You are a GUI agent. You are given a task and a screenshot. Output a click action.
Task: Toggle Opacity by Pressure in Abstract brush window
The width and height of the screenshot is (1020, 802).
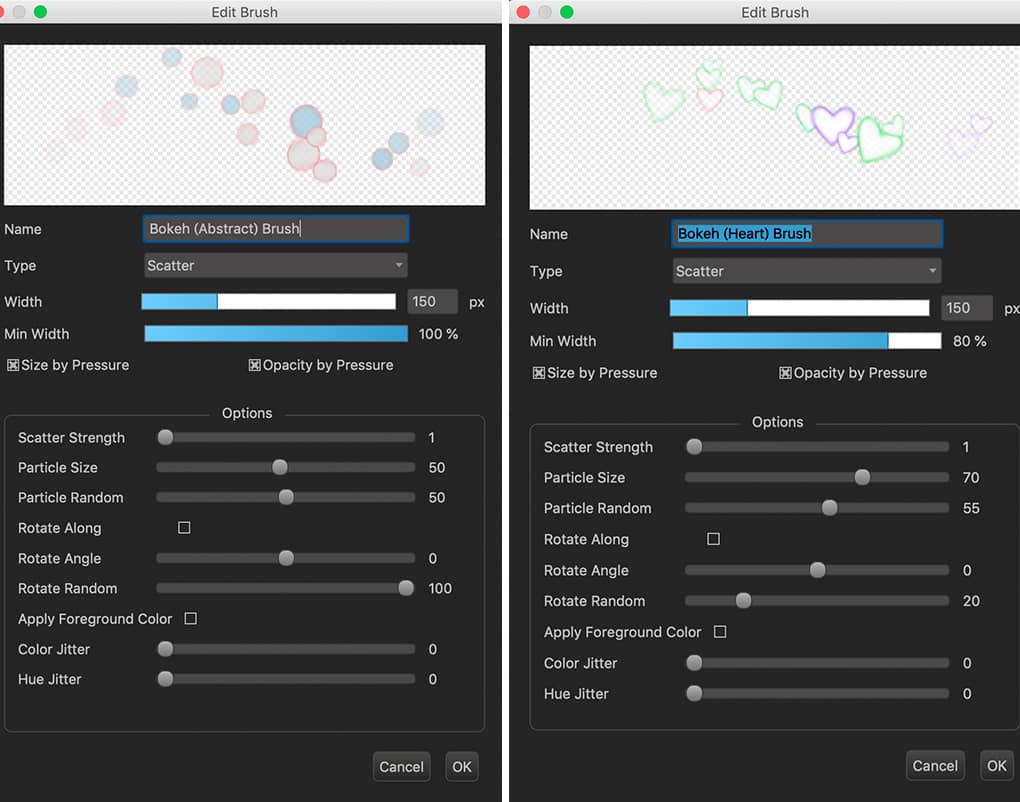(x=254, y=365)
